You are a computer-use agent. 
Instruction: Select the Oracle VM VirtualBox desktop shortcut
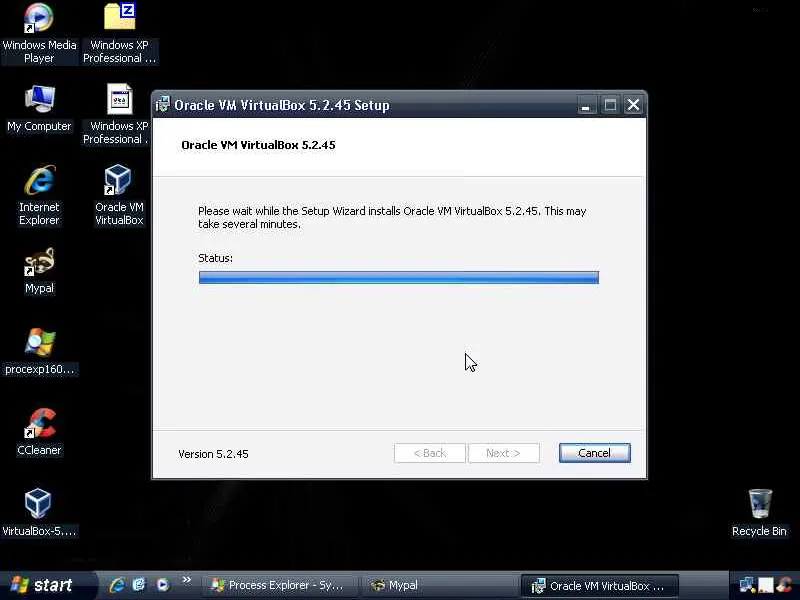coord(119,195)
